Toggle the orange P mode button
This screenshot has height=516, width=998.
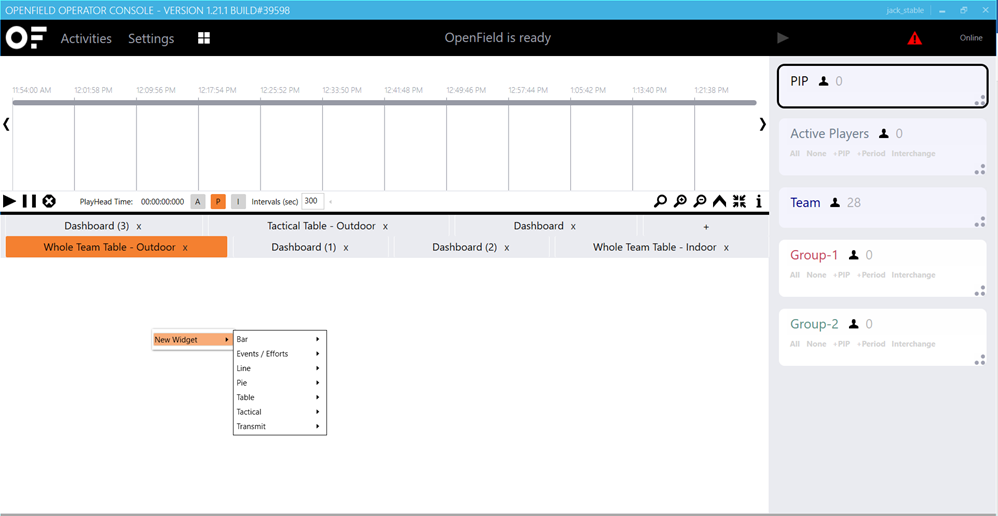pos(218,202)
